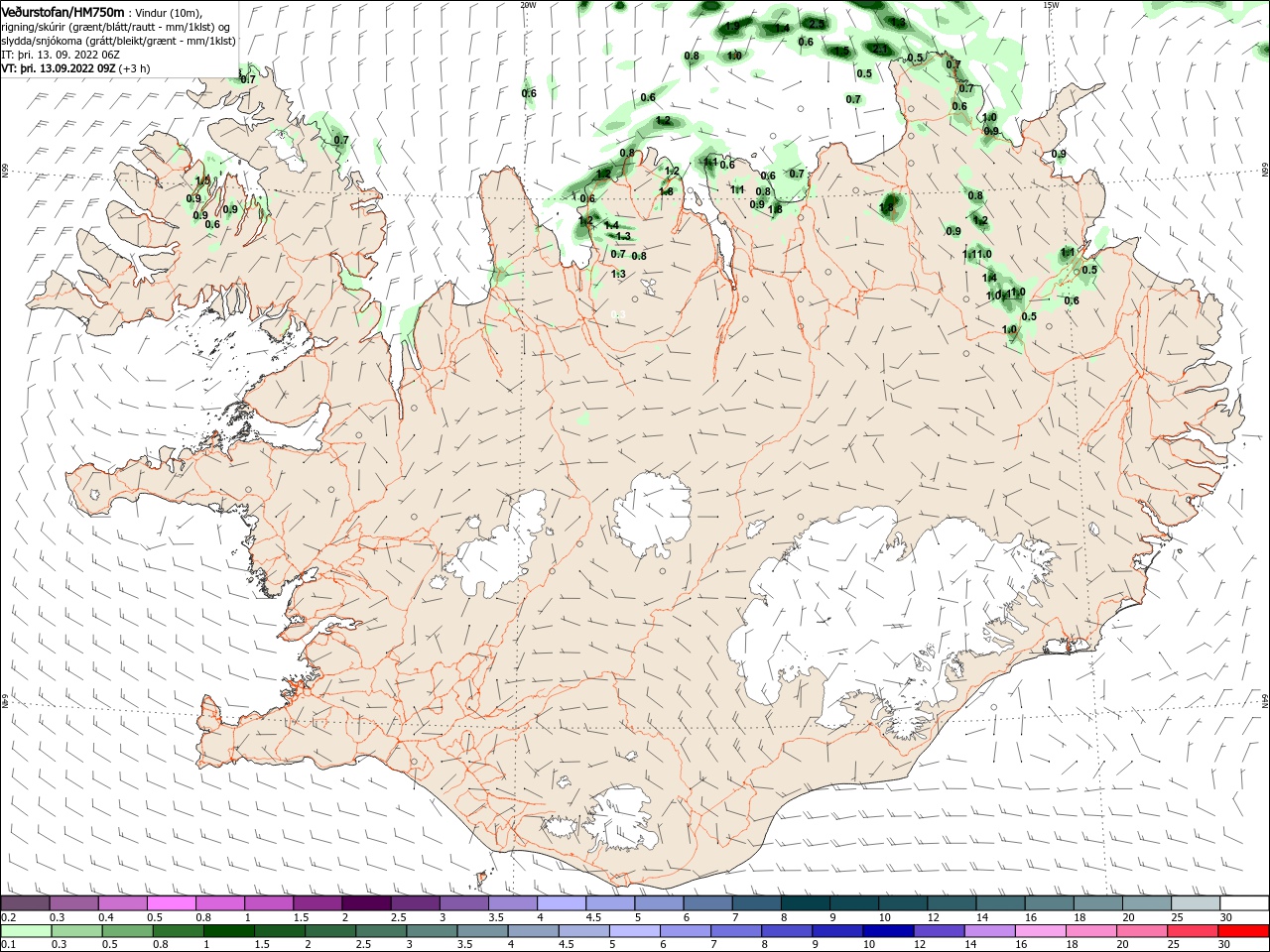Viewport: 1270px width, 952px height.
Task: Pick upper legend swatch between 7 and 8
Action: tap(757, 903)
